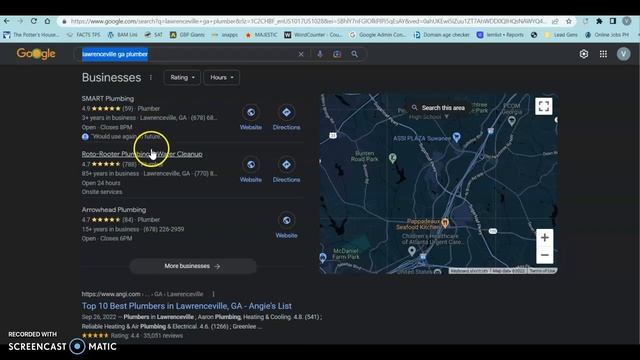Screen dimensions: 640x360
Task: Open the WordCounter bookmark
Action: (x=313, y=35)
